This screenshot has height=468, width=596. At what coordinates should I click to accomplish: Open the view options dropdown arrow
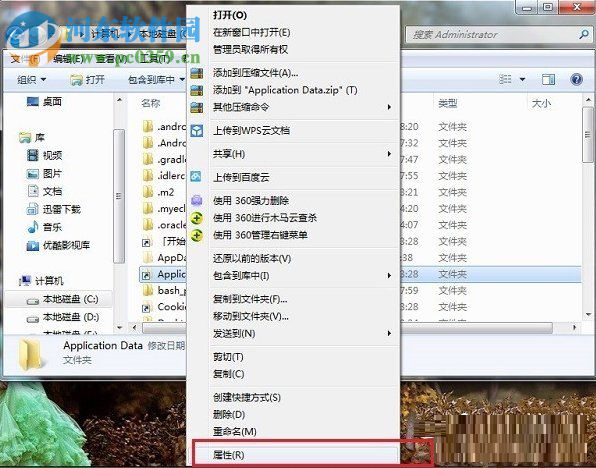point(522,79)
